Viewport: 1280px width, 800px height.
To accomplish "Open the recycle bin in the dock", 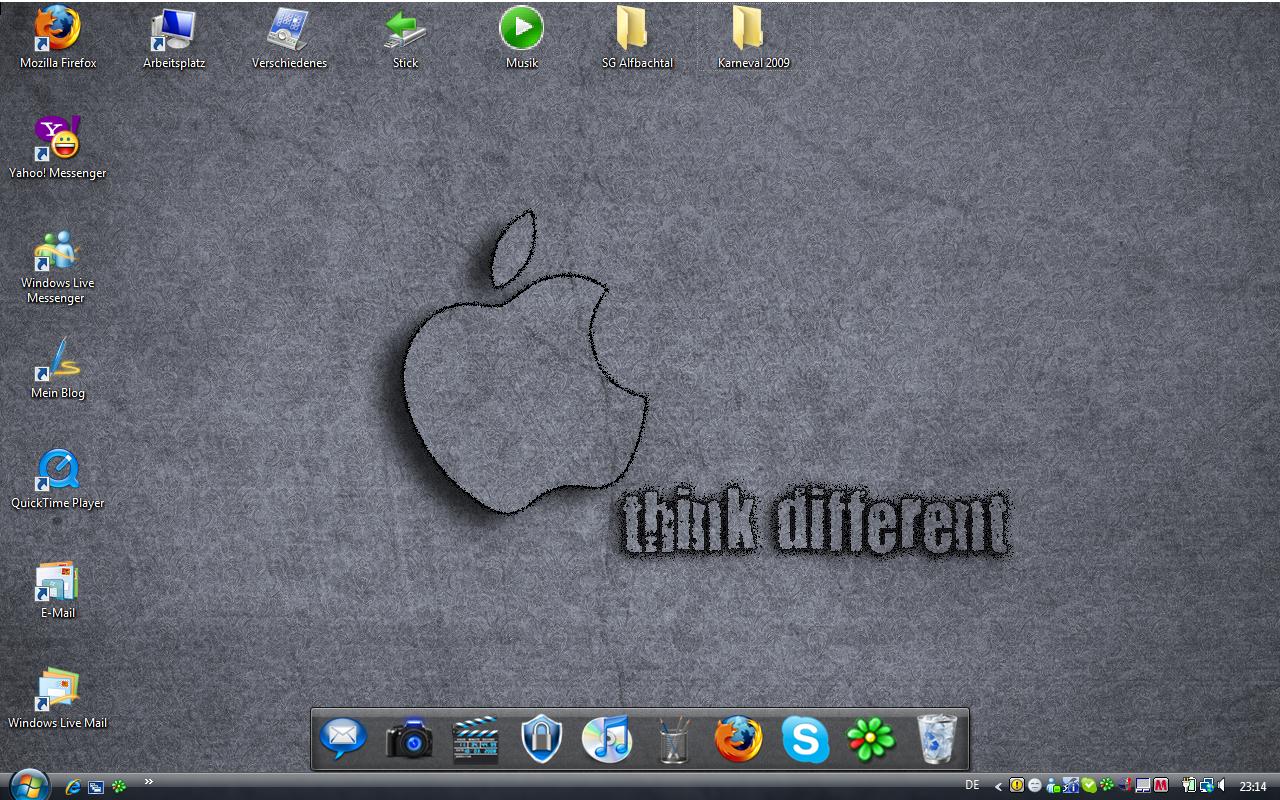I will coord(937,740).
